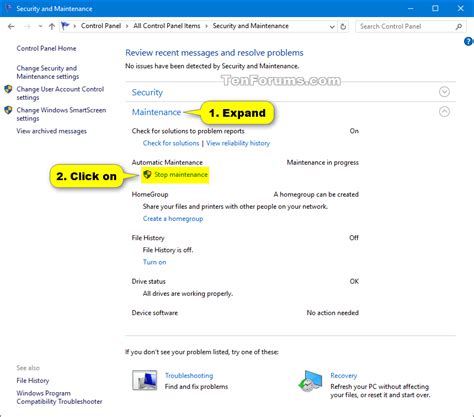Click Check for solutions link
The height and width of the screenshot is (417, 474).
click(x=171, y=143)
